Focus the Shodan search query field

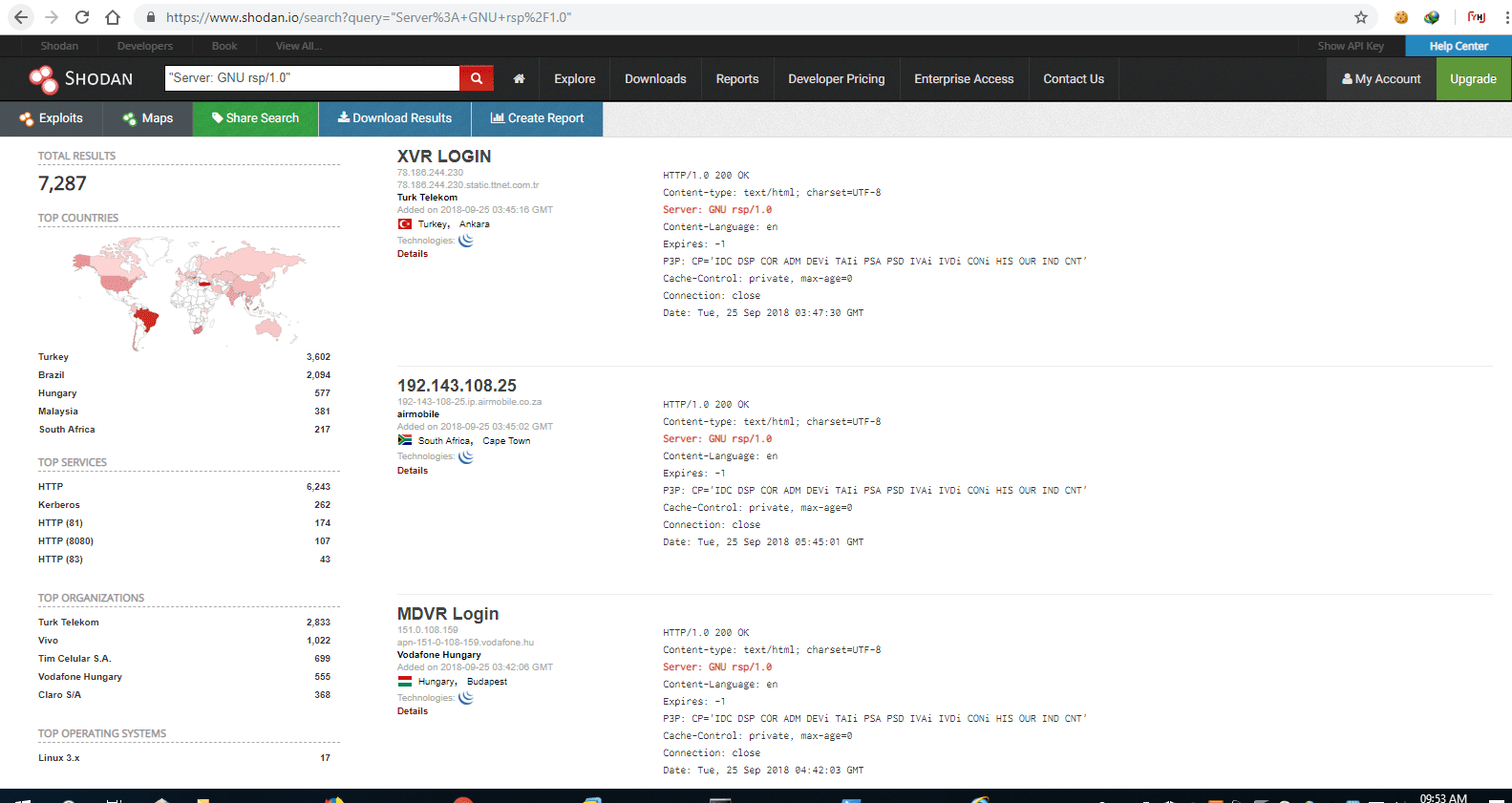(x=312, y=78)
